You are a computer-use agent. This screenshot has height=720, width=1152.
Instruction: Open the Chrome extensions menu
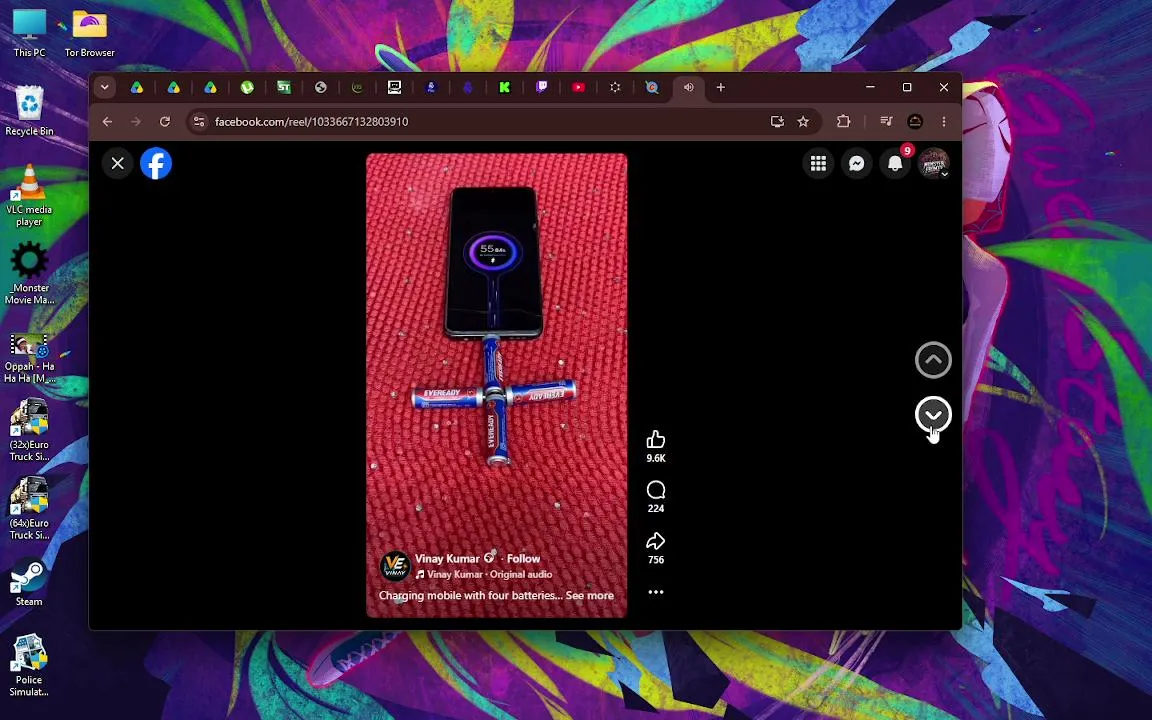843,121
